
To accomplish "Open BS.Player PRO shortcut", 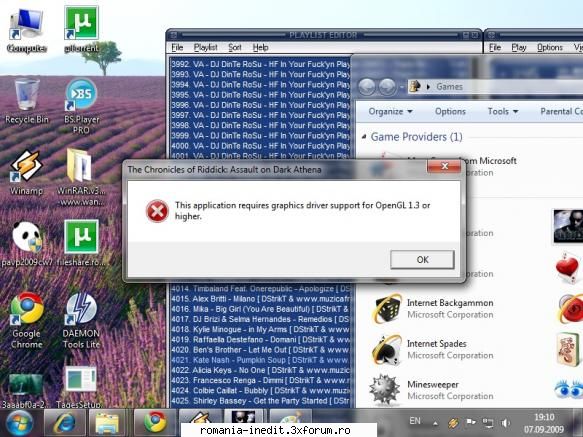I will [81, 106].
